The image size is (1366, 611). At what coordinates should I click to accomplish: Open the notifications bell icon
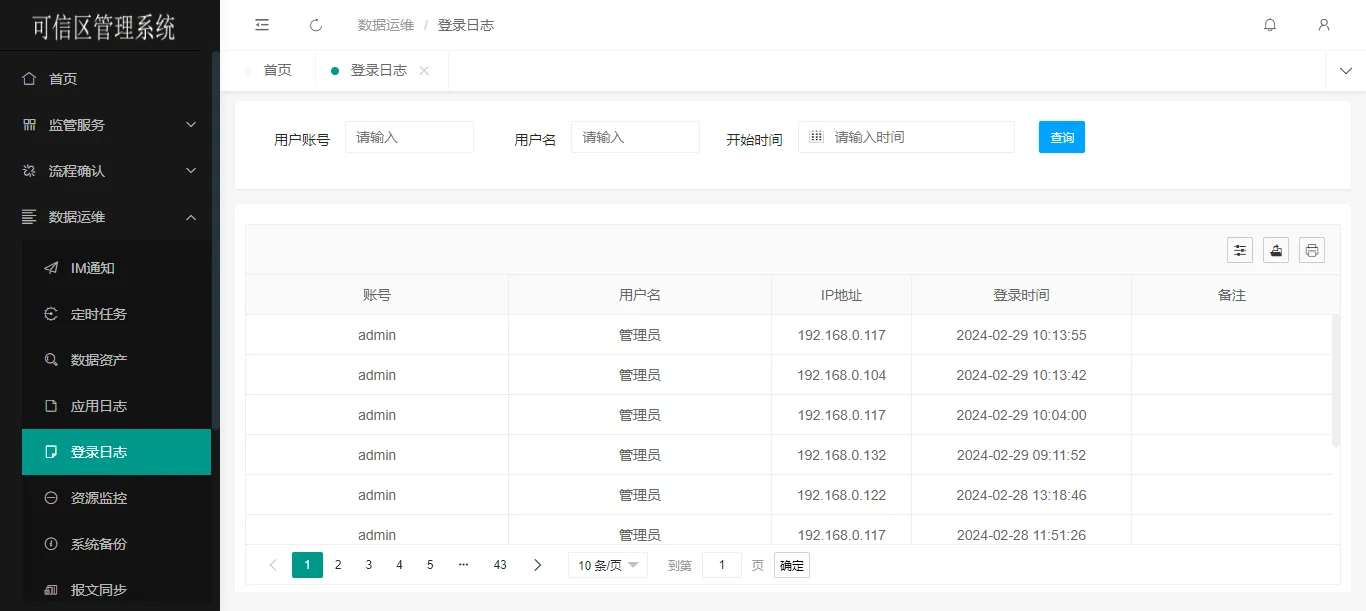pos(1270,25)
